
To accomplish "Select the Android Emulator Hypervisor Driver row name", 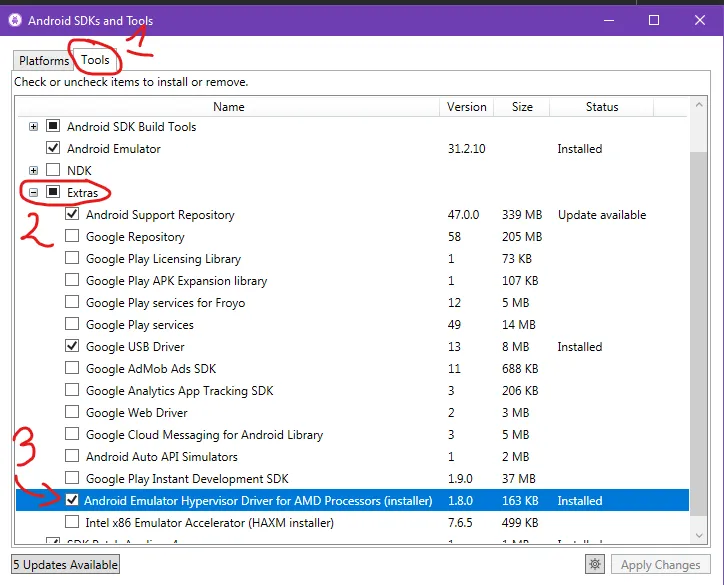I will point(258,501).
